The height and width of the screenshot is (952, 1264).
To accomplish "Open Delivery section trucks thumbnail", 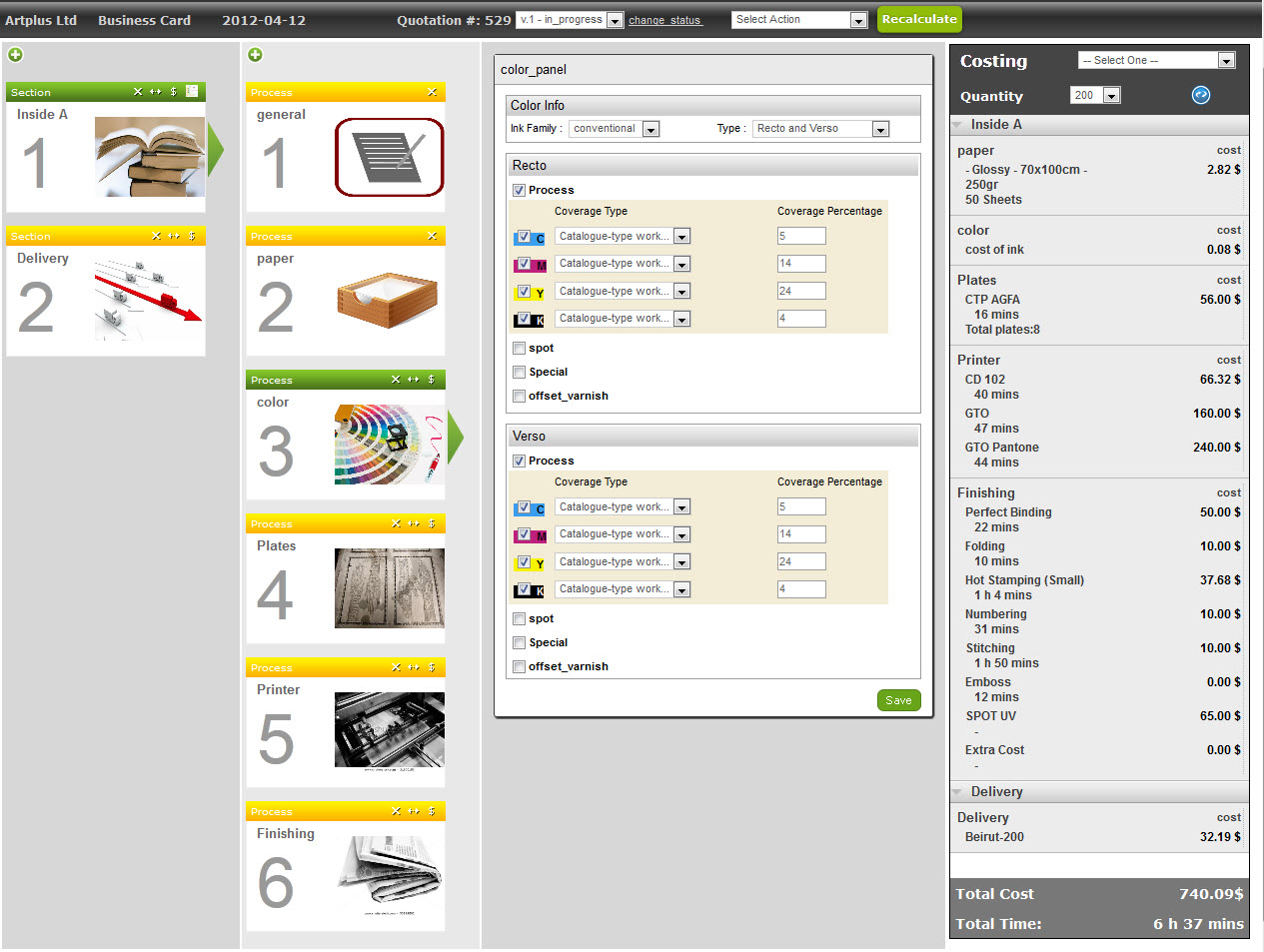I will tap(149, 301).
